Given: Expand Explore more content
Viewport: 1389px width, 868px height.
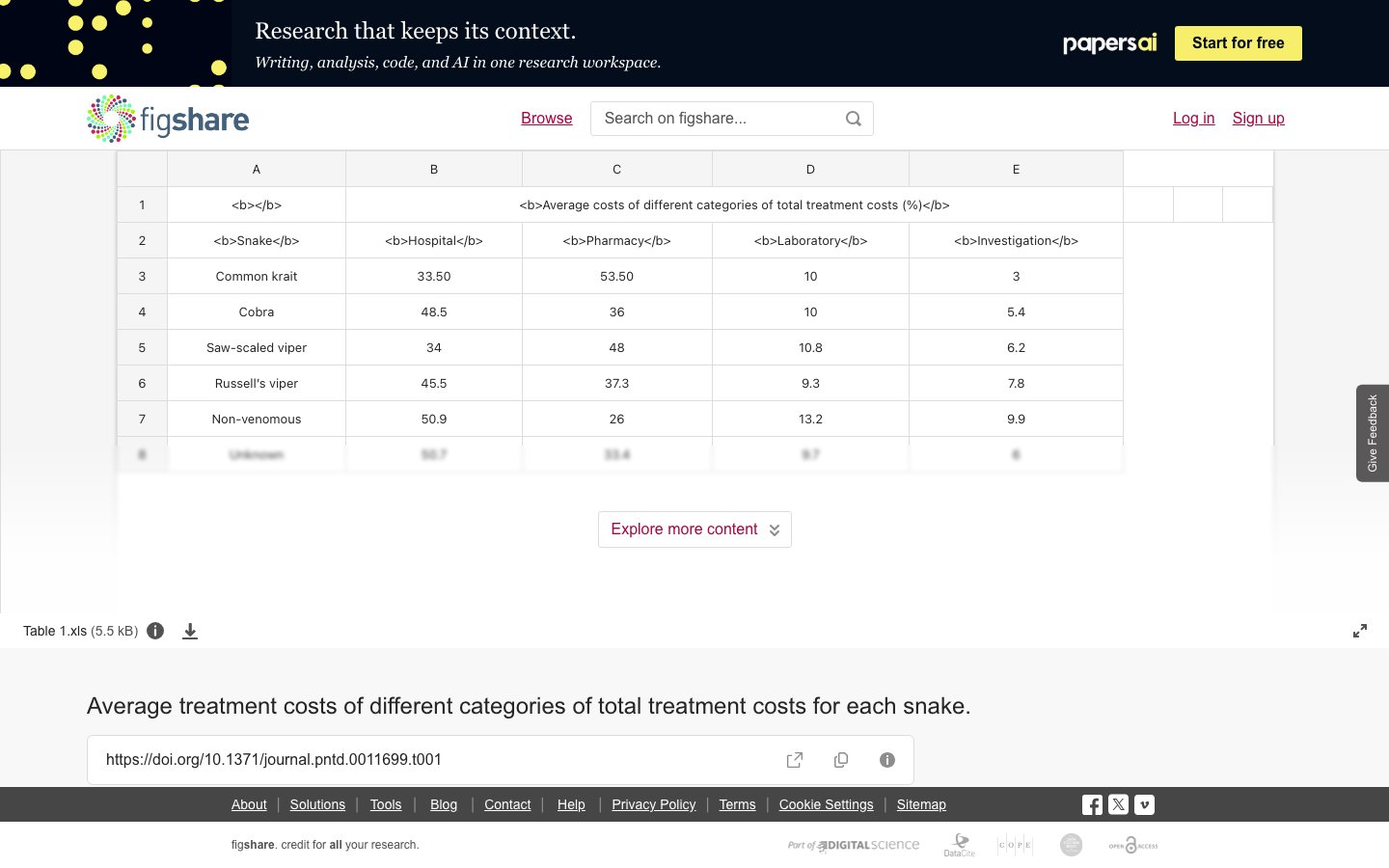Looking at the screenshot, I should 694,529.
